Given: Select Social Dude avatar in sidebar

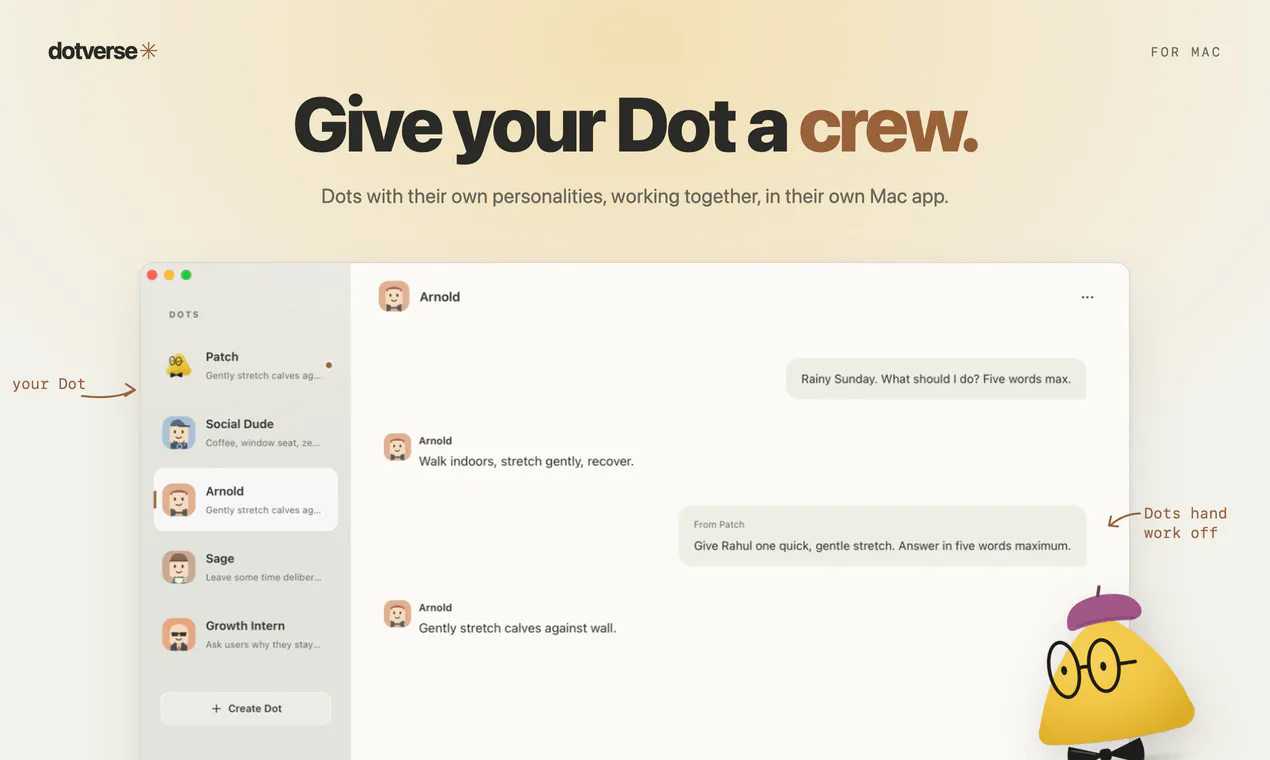Looking at the screenshot, I should 179,433.
